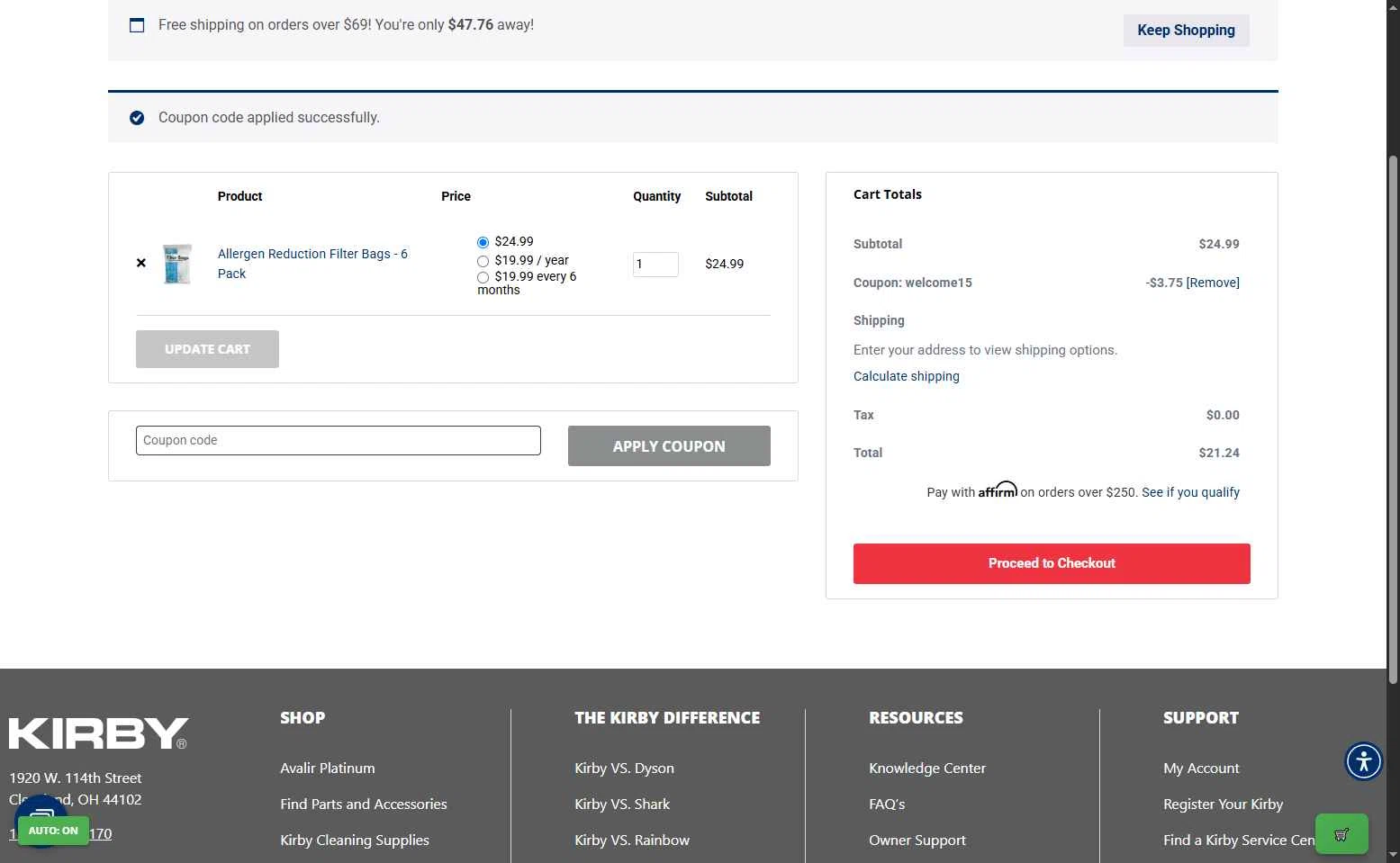The height and width of the screenshot is (863, 1400).
Task: Go to Find Parts and Accessories
Action: coord(364,805)
